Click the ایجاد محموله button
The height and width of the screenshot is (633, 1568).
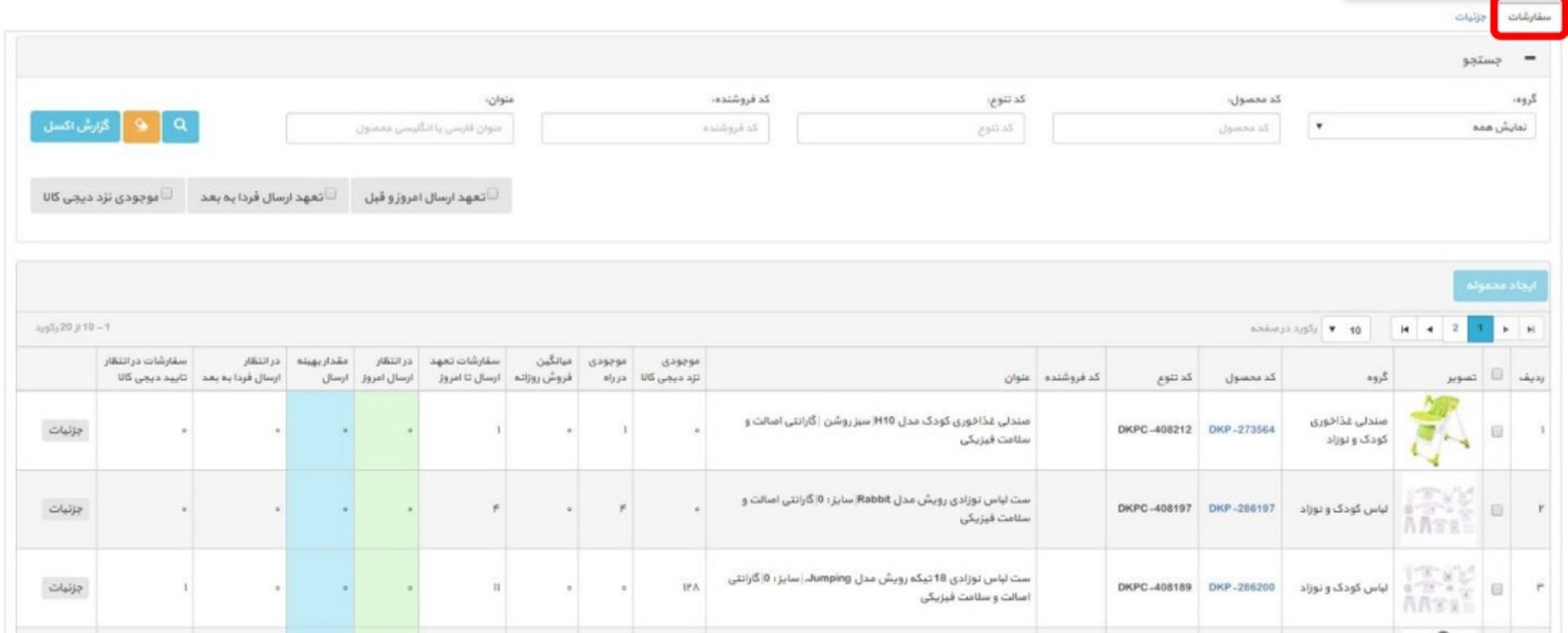click(x=1500, y=285)
